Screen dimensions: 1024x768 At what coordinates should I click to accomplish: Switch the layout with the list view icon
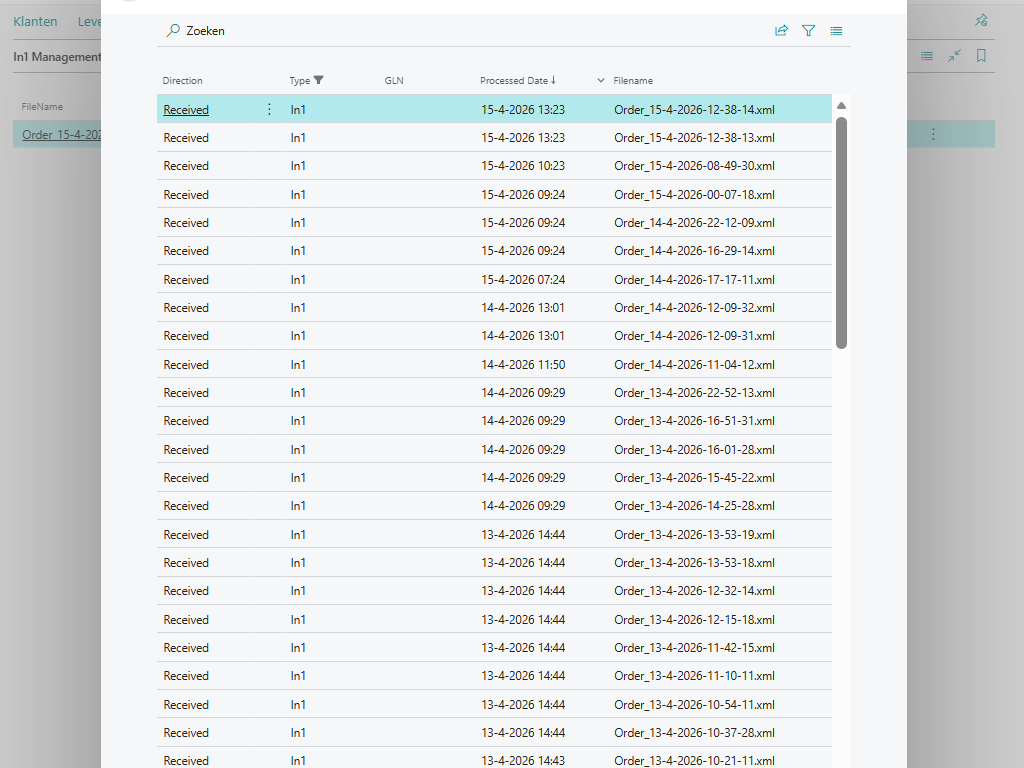coord(836,31)
